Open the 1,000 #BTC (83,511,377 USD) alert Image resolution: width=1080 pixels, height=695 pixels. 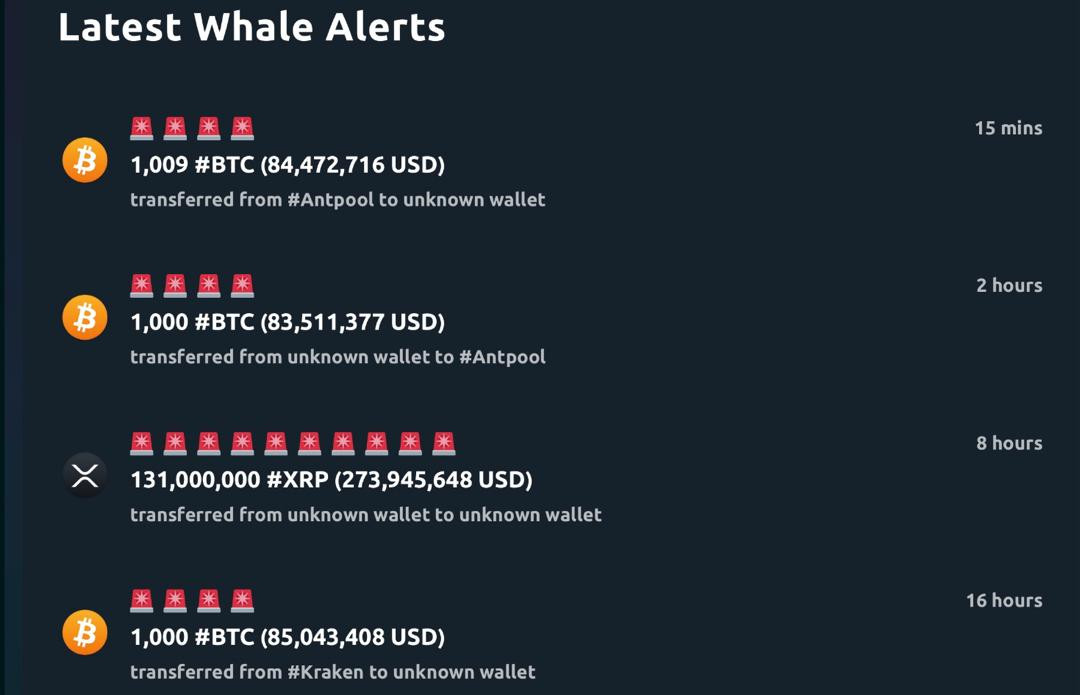click(x=288, y=322)
